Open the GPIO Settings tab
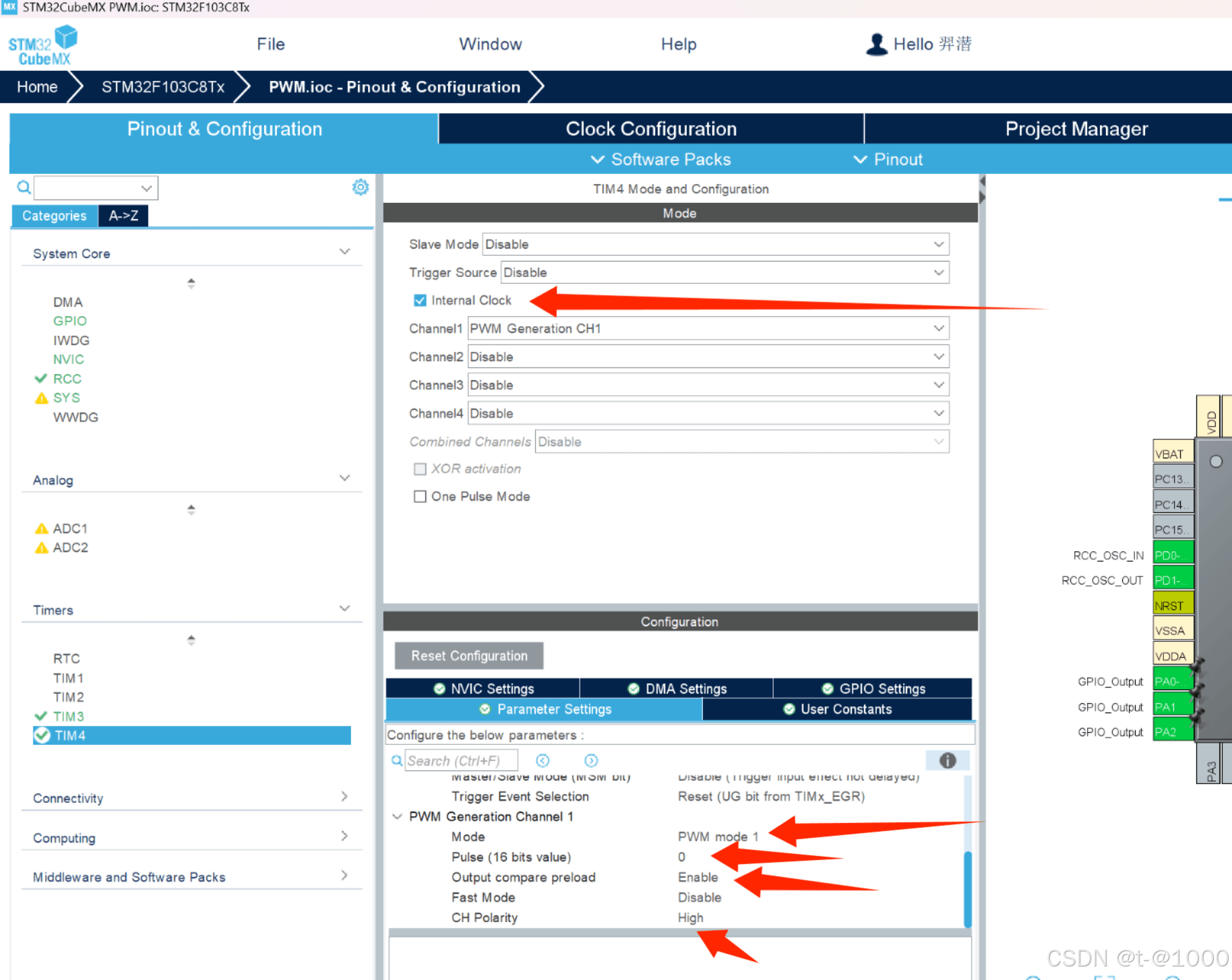The height and width of the screenshot is (980, 1232). (873, 688)
